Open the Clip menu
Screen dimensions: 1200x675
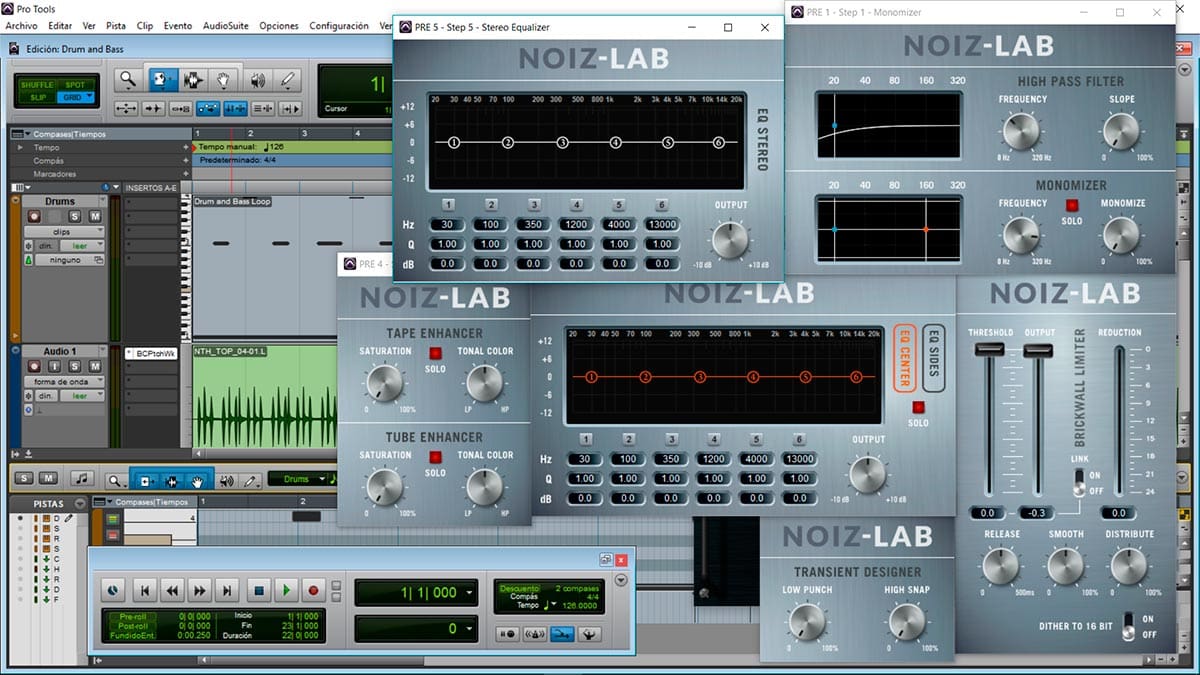(145, 25)
